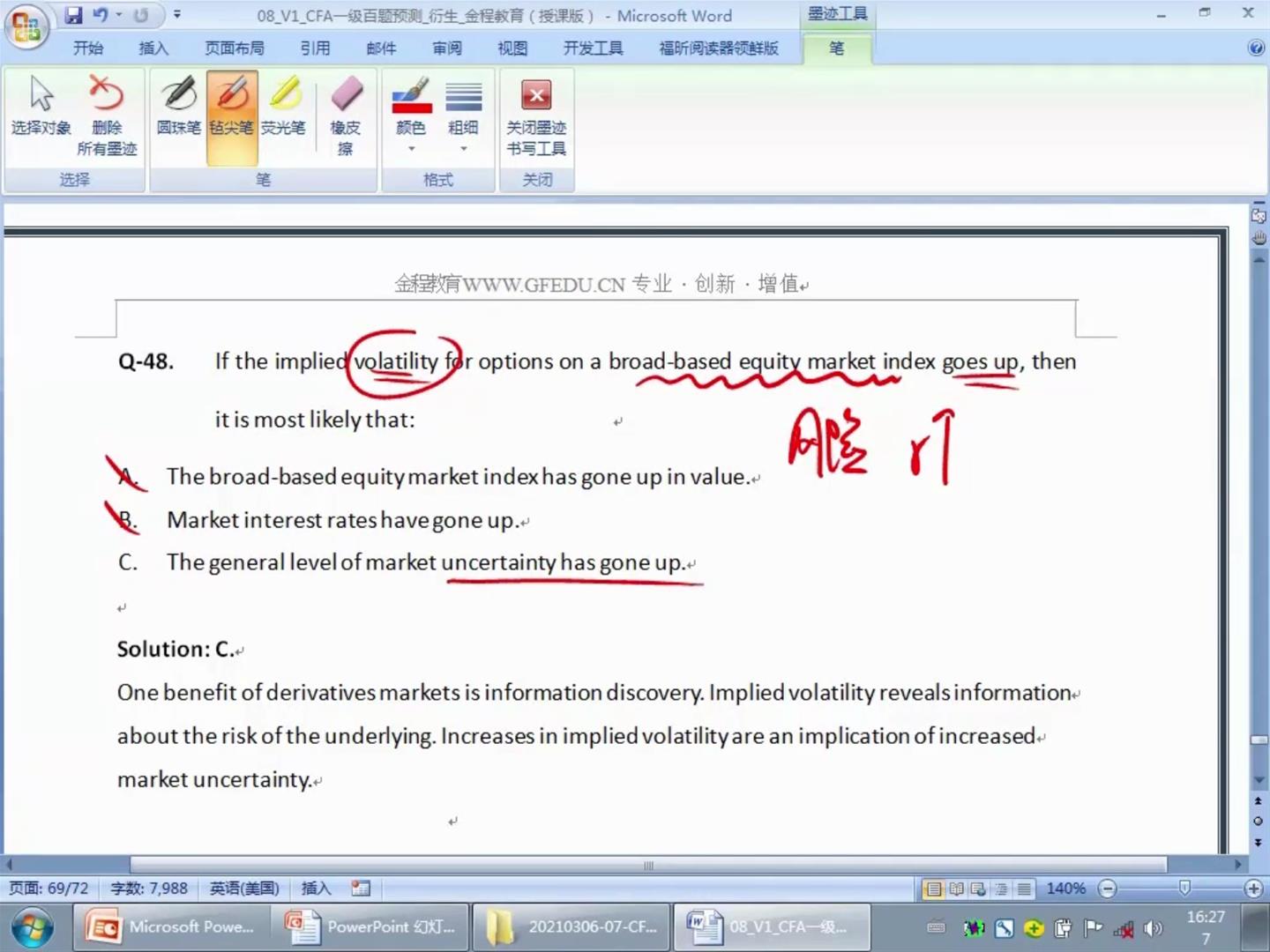The image size is (1270, 952).
Task: Click the Select Objects (选择对象) arrow tool
Action: tap(41, 108)
